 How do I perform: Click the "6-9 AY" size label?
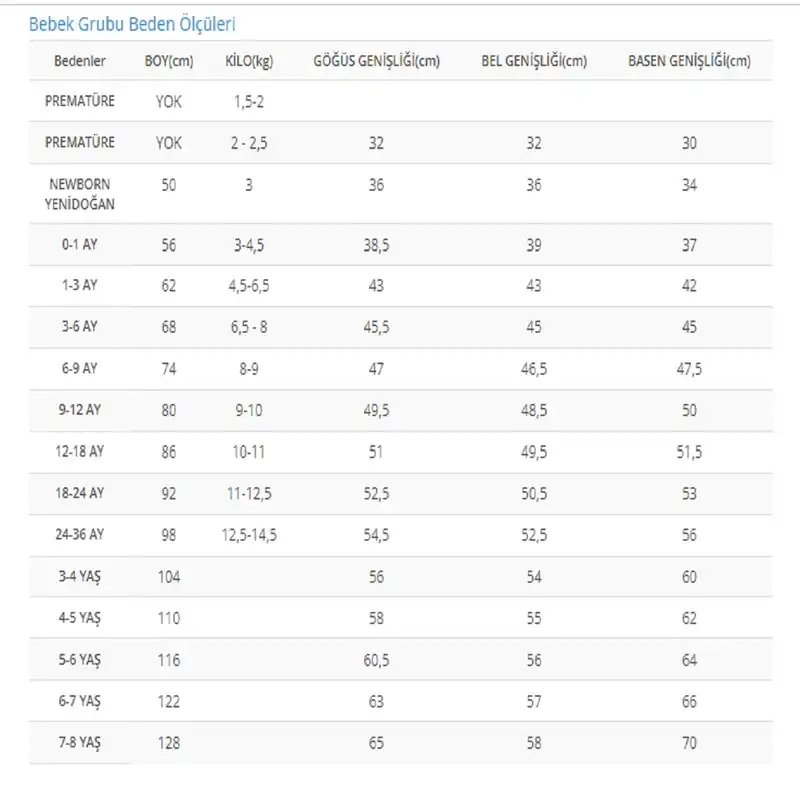point(80,368)
